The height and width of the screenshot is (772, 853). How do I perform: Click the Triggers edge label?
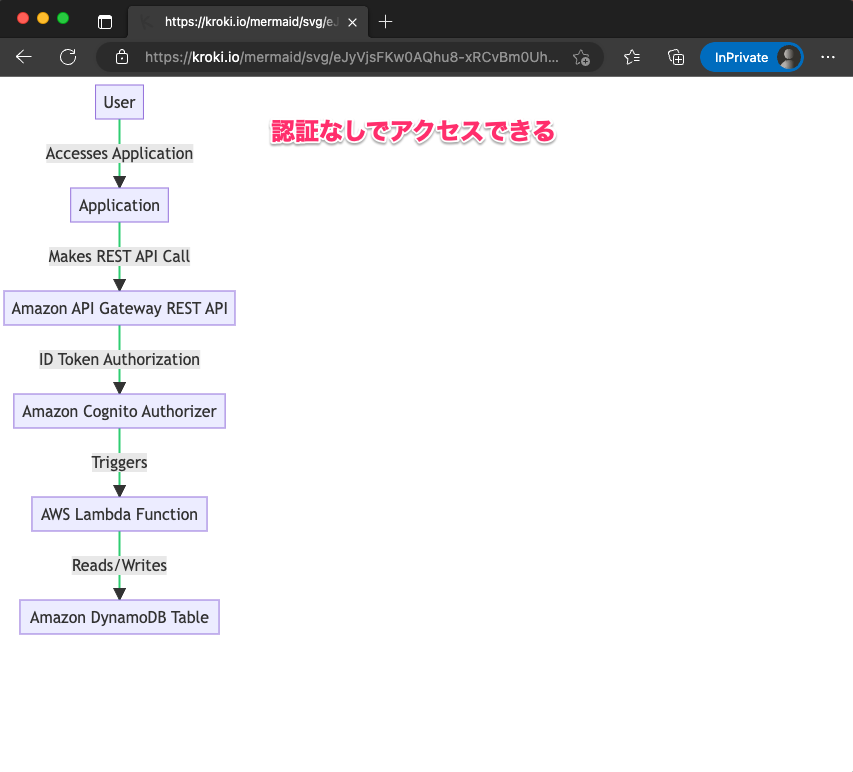click(x=119, y=462)
